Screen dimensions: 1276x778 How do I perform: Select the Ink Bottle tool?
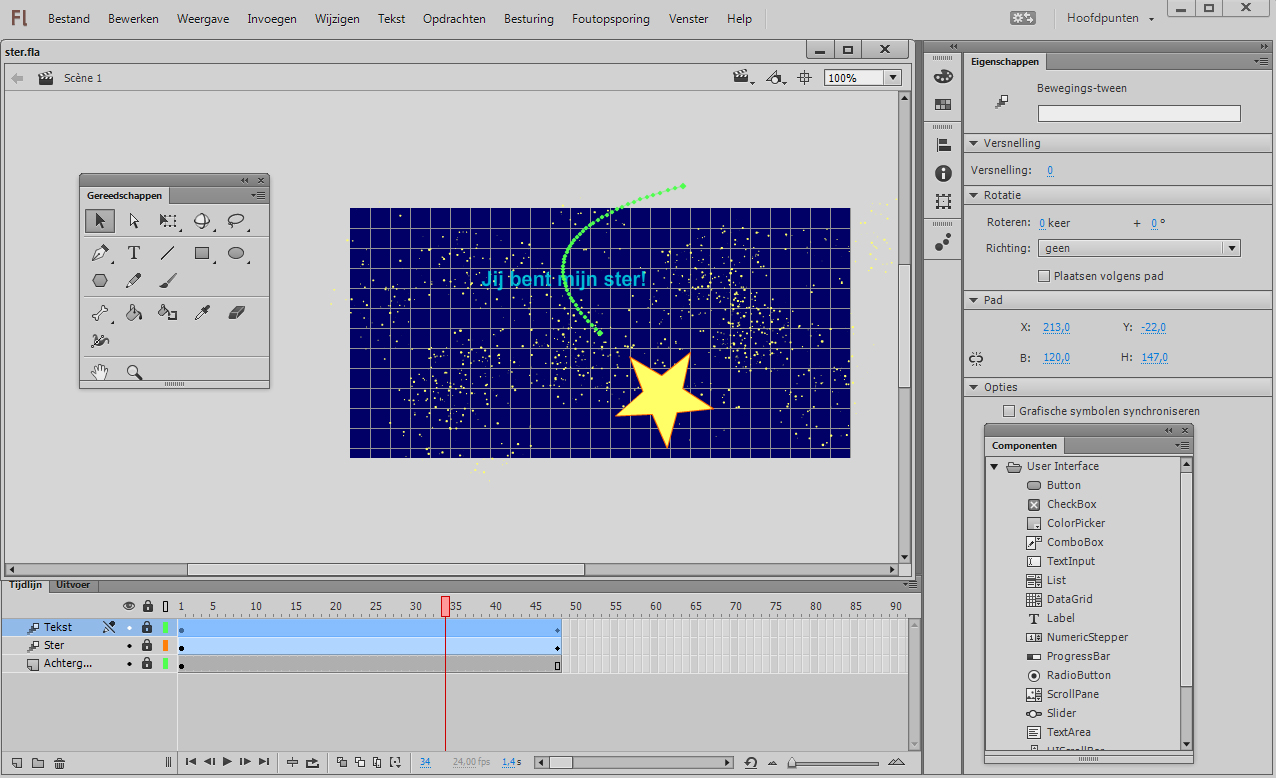168,314
